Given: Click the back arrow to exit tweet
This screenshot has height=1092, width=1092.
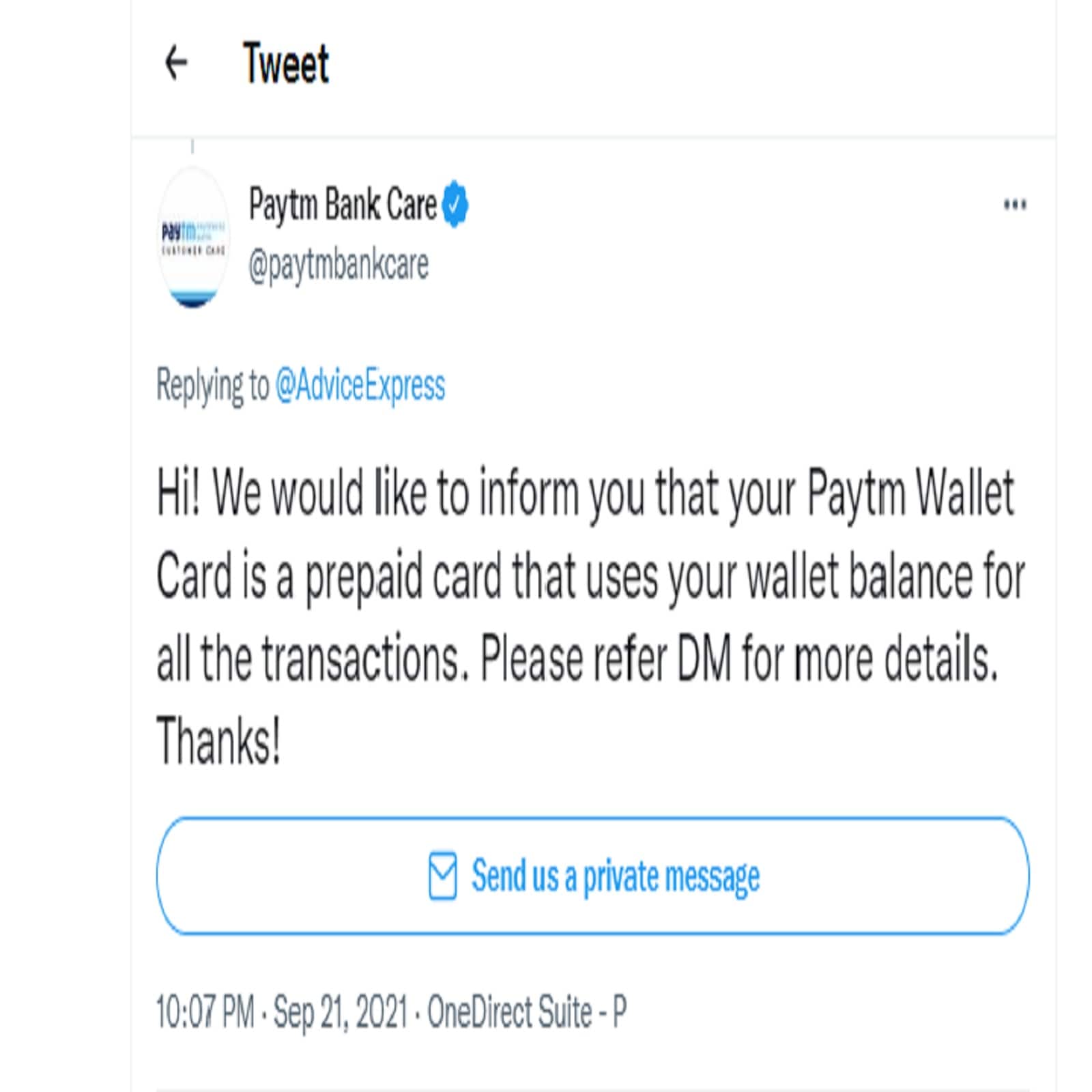Looking at the screenshot, I should point(177,65).
